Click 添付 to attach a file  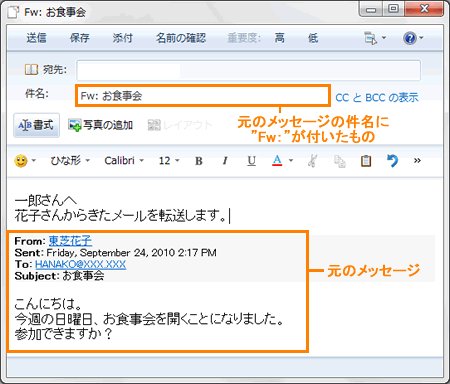coord(122,38)
